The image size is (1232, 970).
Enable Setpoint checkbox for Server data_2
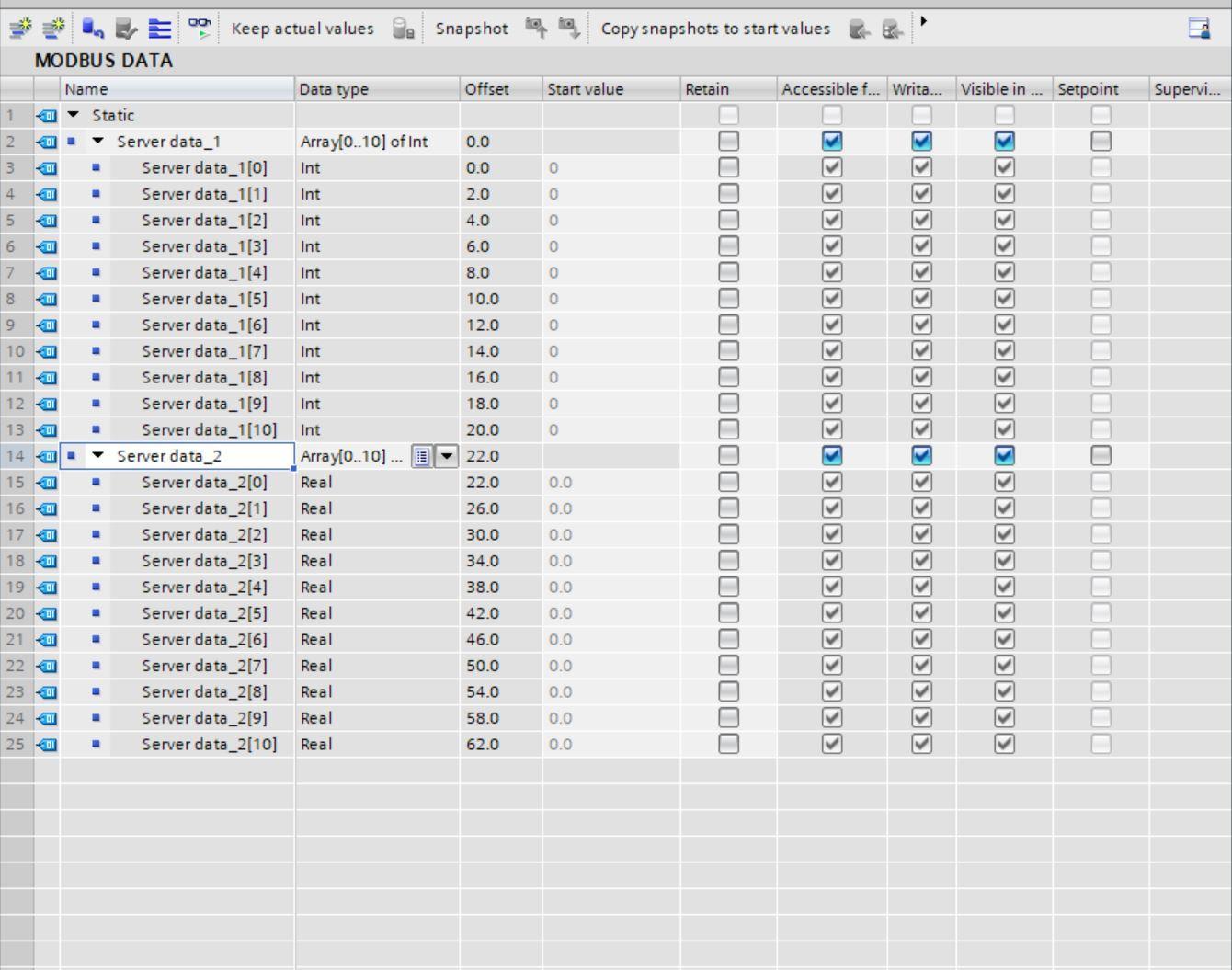(1101, 456)
